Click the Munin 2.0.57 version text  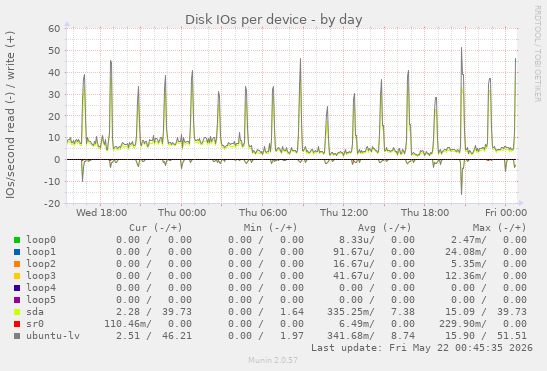273,360
